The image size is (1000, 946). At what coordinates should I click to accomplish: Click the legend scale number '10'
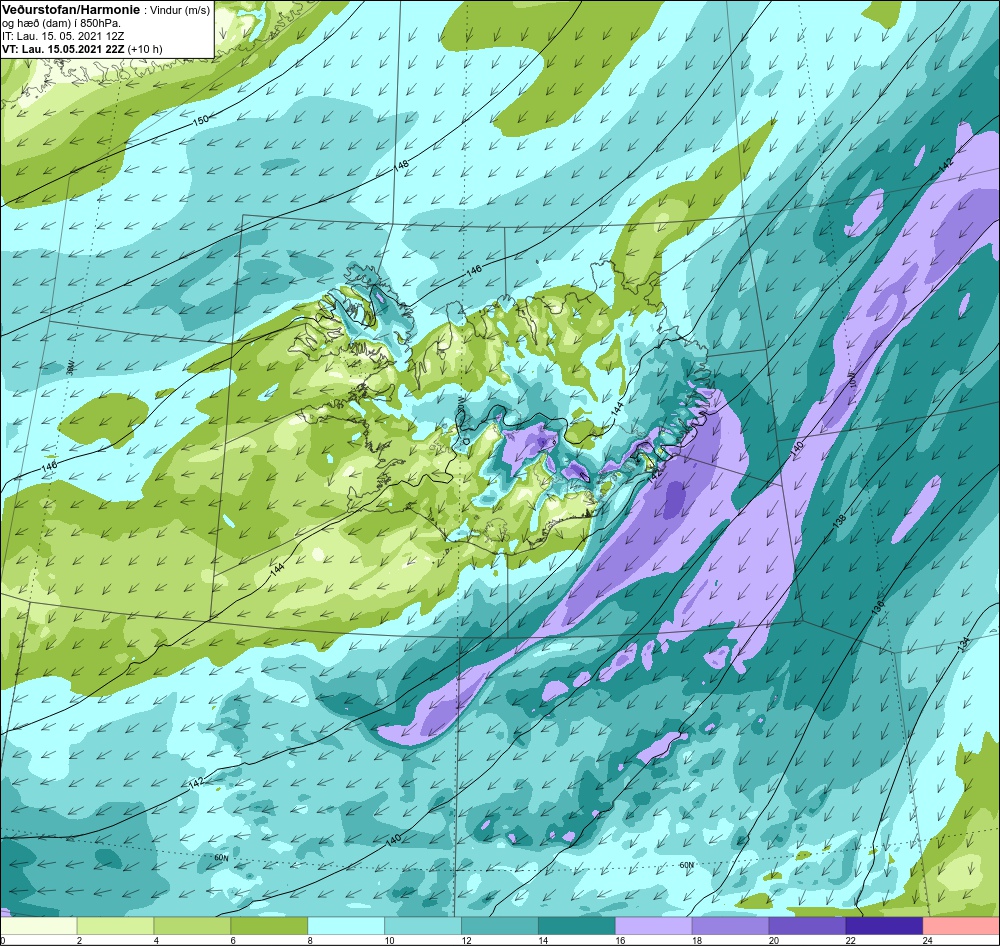pos(389,940)
